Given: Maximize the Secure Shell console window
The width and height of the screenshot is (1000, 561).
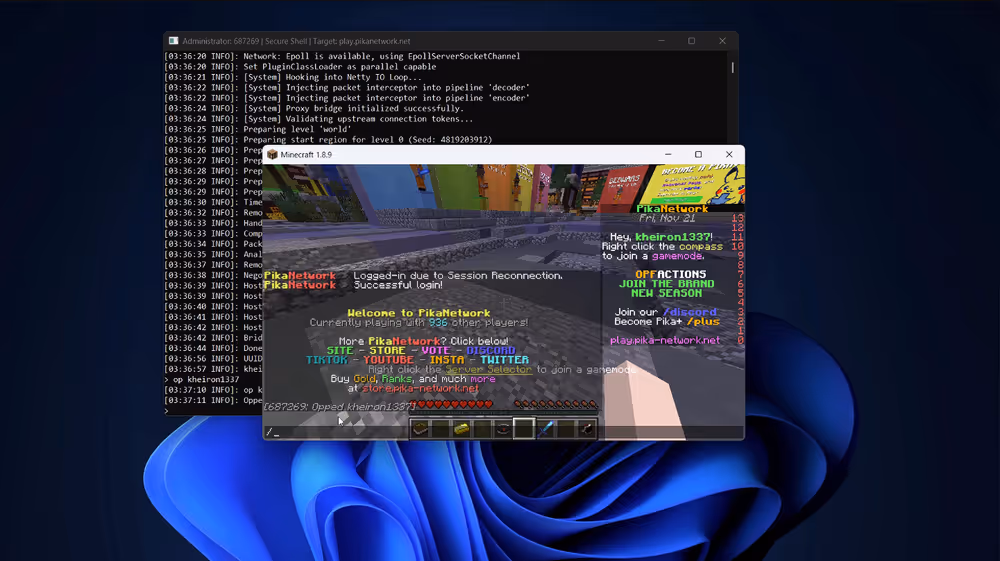Looking at the screenshot, I should pyautogui.click(x=691, y=41).
